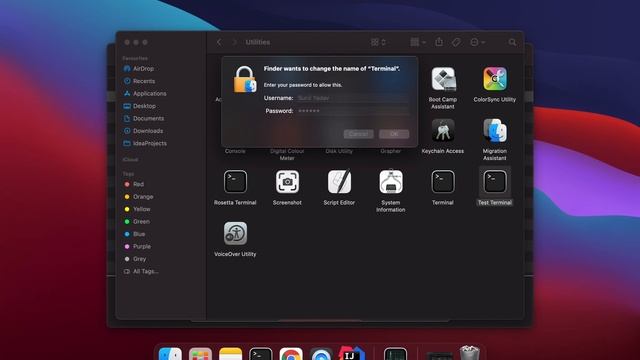640x360 pixels.
Task: Open the Action ellipsis dropdown menu
Action: [x=477, y=42]
